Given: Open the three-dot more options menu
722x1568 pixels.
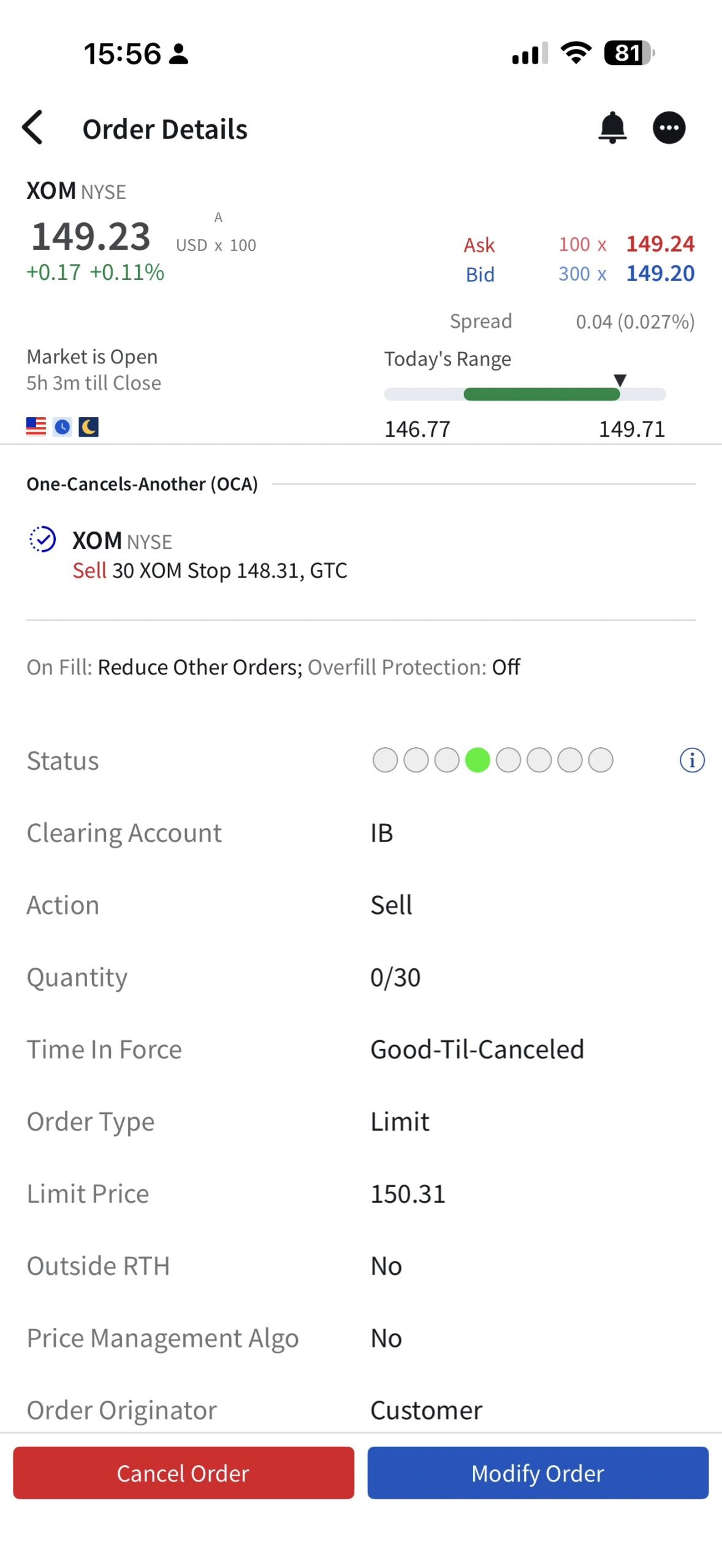Looking at the screenshot, I should pos(669,127).
